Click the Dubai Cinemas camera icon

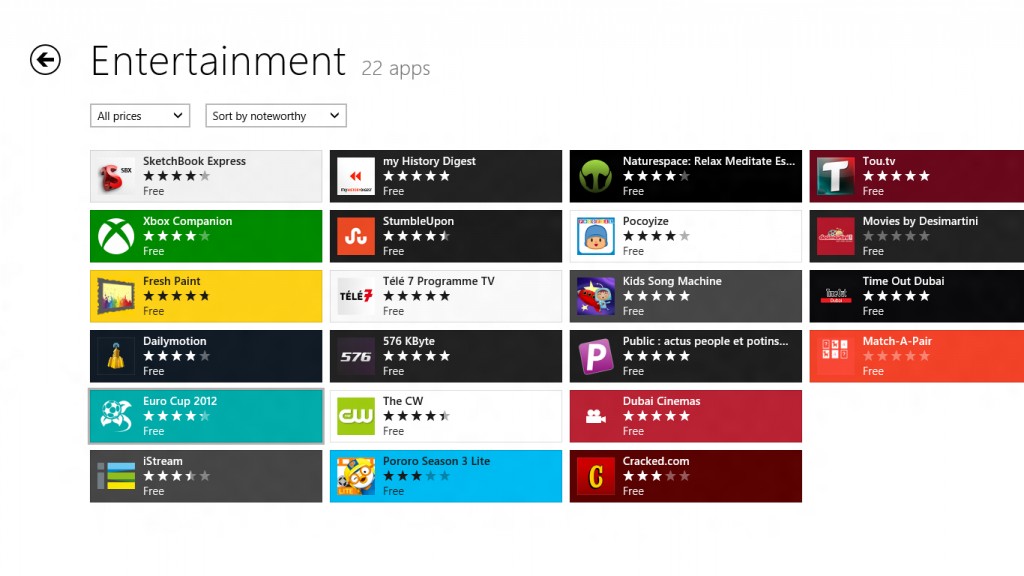[596, 417]
